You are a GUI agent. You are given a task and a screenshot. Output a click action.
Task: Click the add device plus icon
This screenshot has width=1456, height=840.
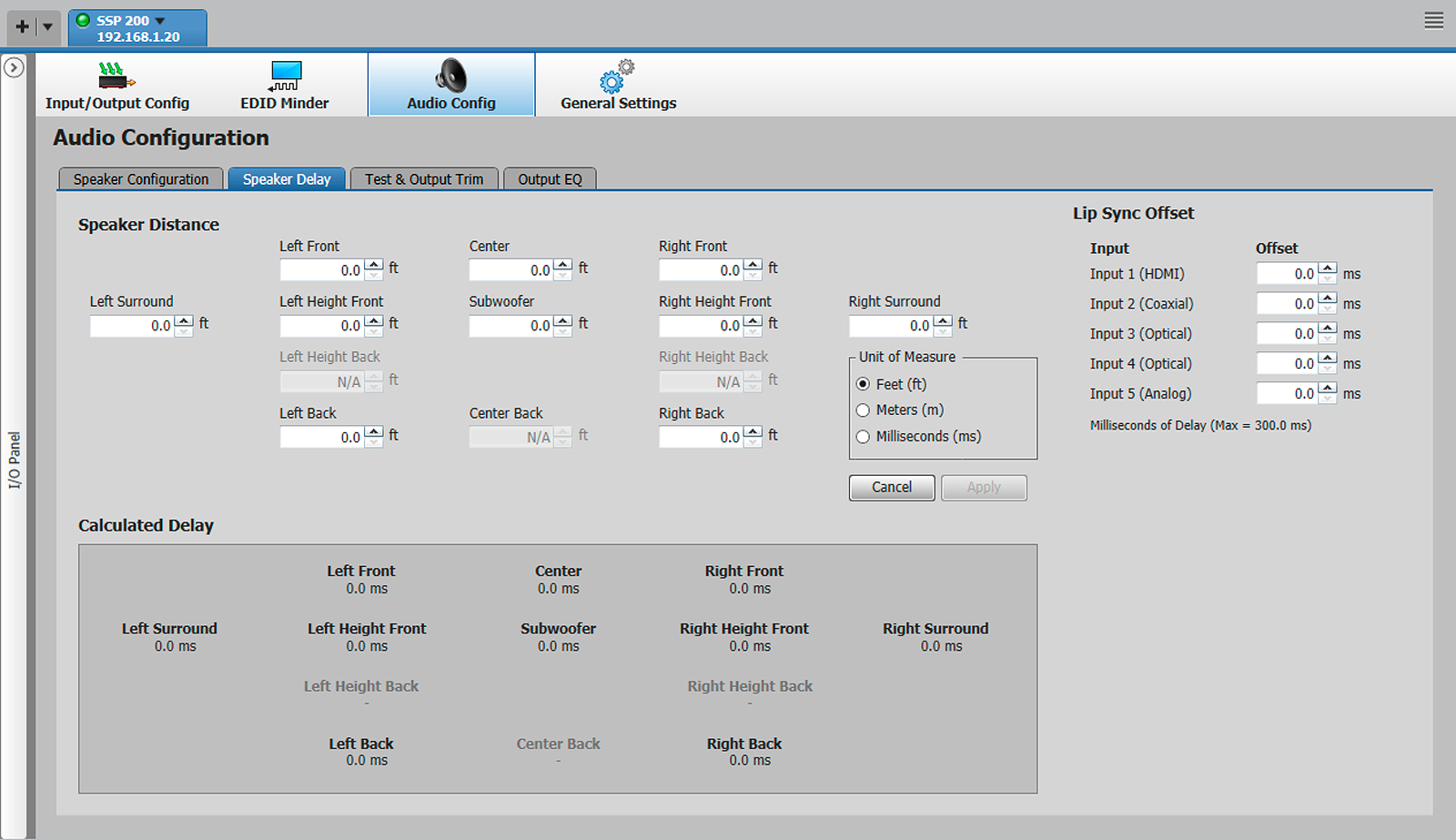(20, 26)
